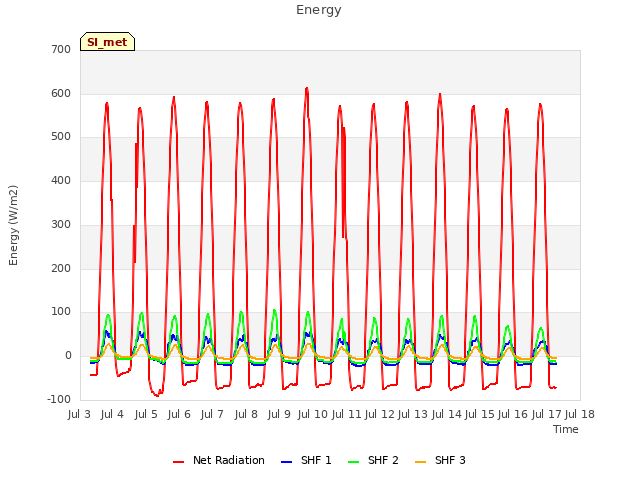Toggle the SHF 2 legend entry

(373, 460)
